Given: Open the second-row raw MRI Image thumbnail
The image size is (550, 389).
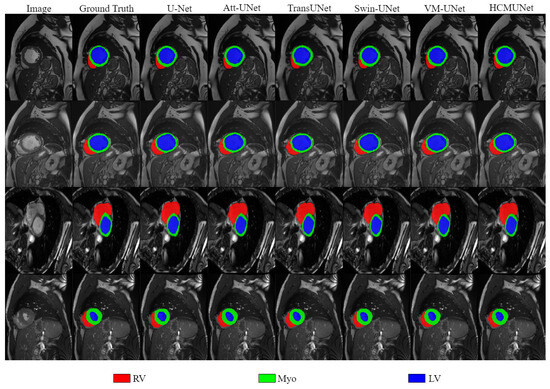Looking at the screenshot, I should click(x=39, y=144).
